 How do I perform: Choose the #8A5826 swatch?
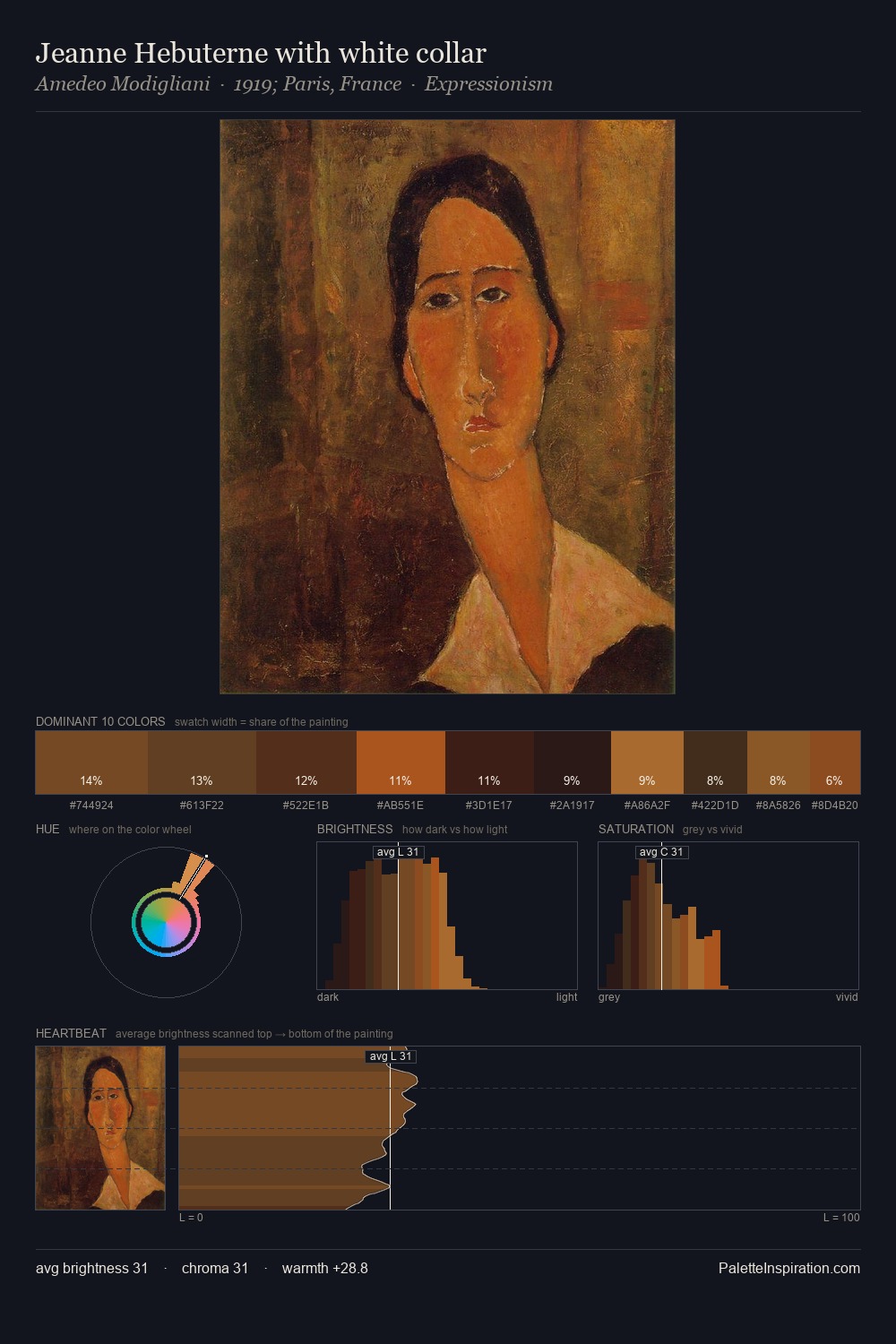(779, 762)
